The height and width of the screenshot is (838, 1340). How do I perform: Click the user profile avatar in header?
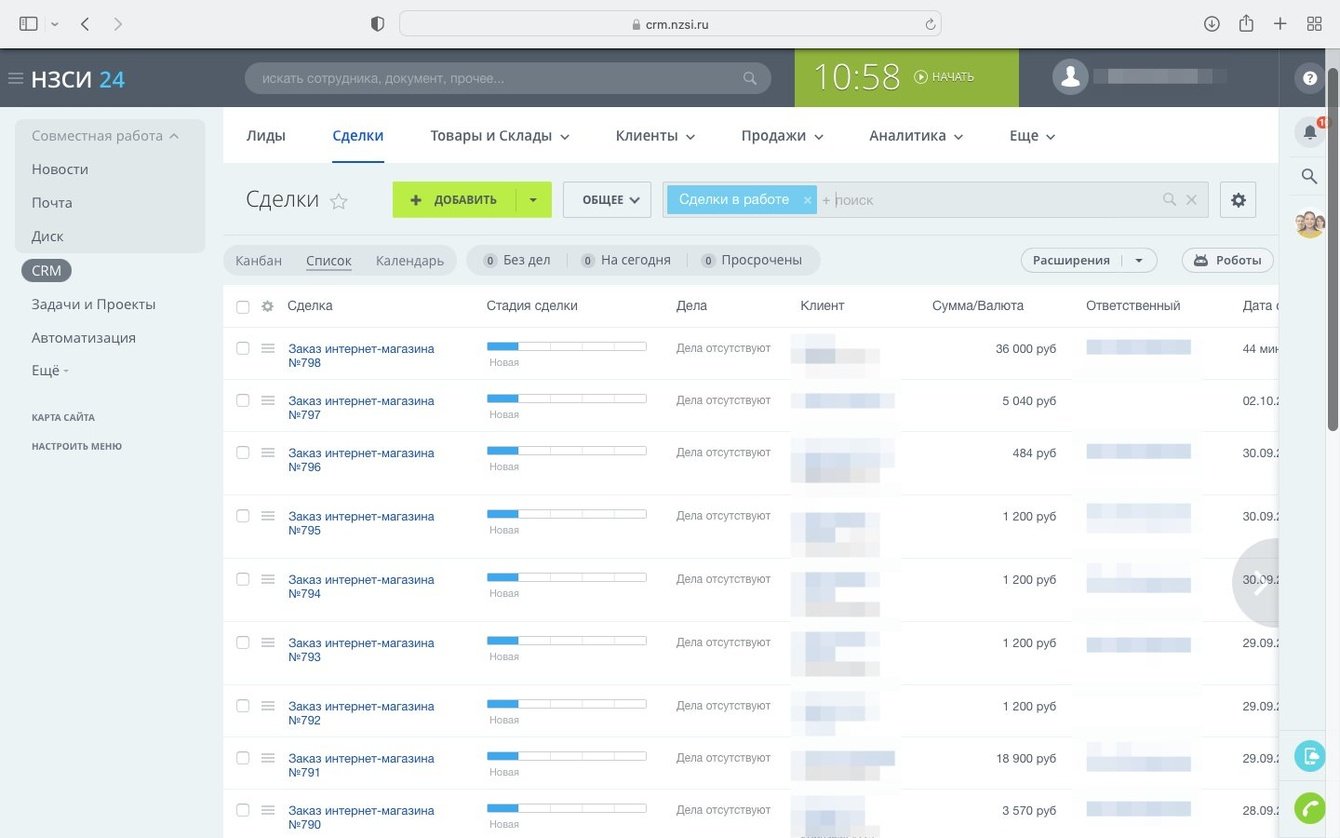pyautogui.click(x=1071, y=77)
